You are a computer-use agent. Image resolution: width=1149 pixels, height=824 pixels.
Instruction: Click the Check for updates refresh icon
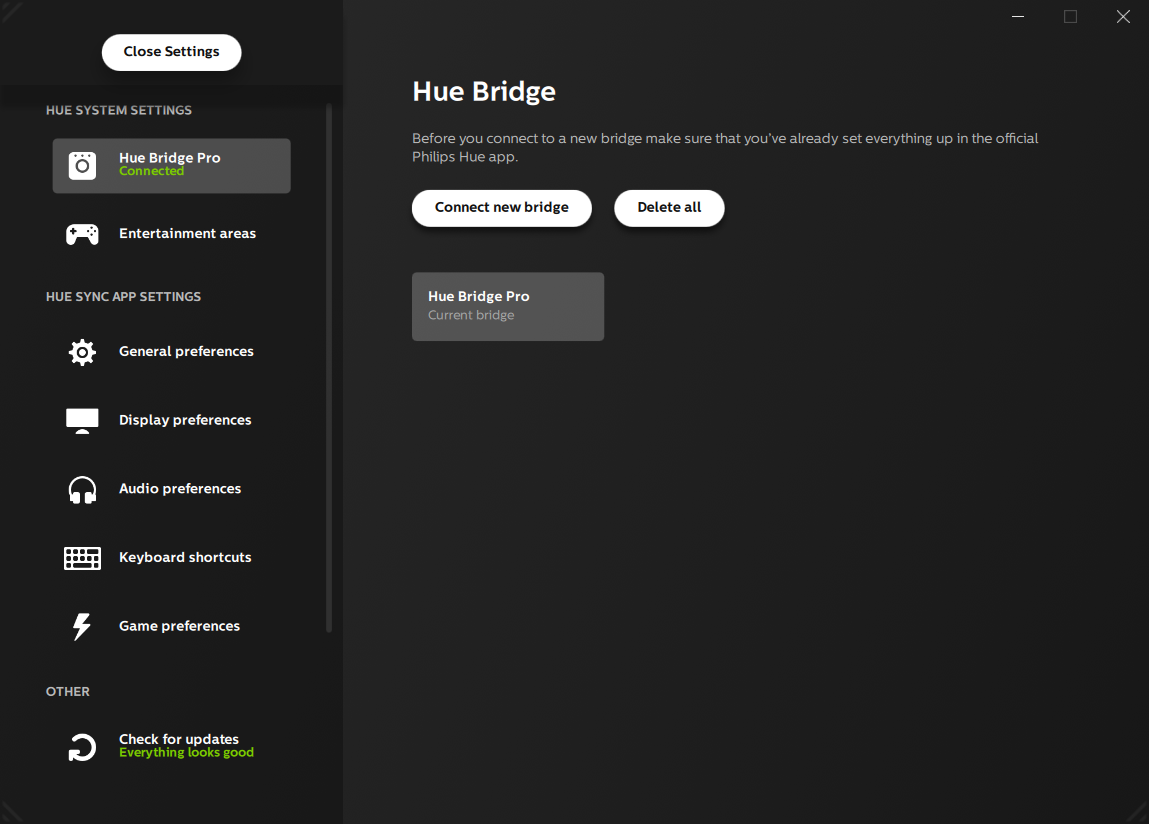tap(82, 747)
